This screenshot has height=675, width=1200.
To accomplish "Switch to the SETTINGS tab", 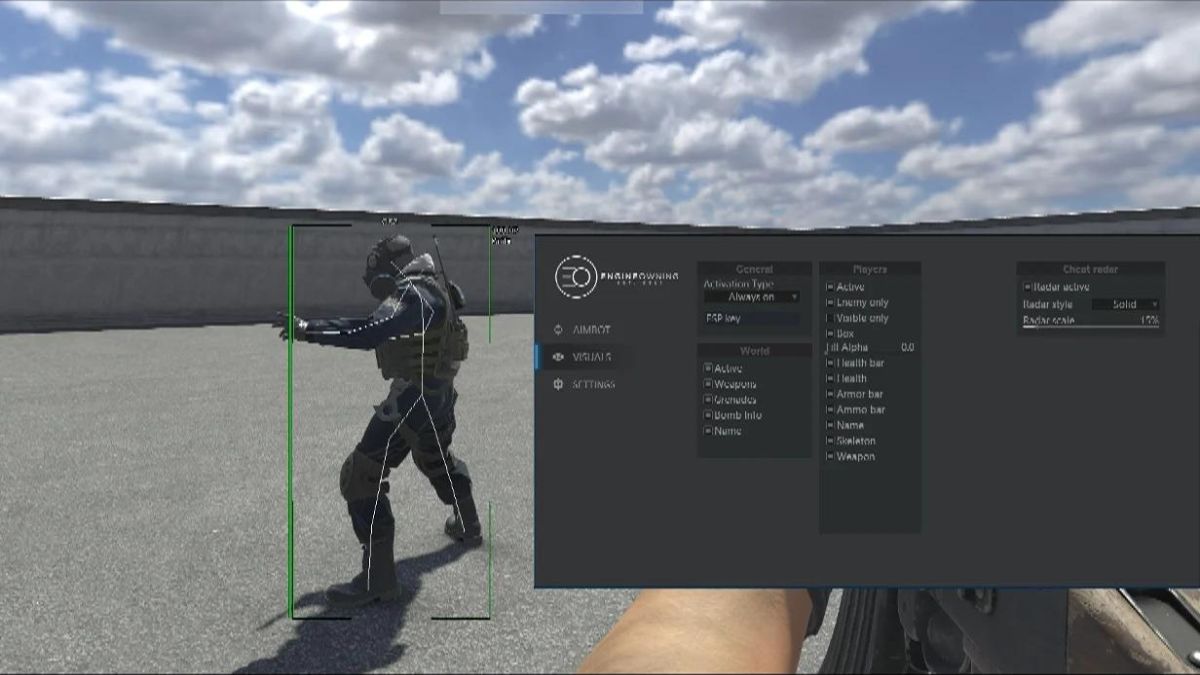I will (593, 385).
